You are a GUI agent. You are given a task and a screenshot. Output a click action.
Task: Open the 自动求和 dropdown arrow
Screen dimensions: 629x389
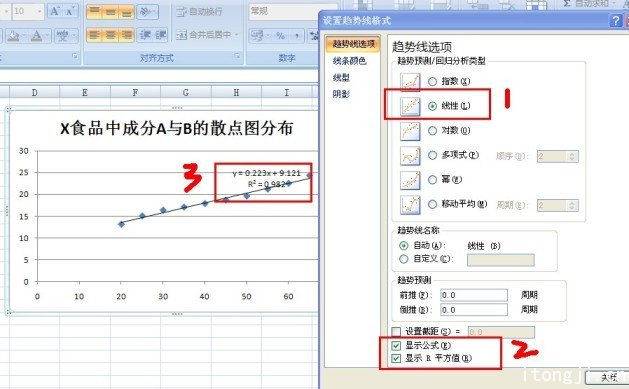coord(615,3)
